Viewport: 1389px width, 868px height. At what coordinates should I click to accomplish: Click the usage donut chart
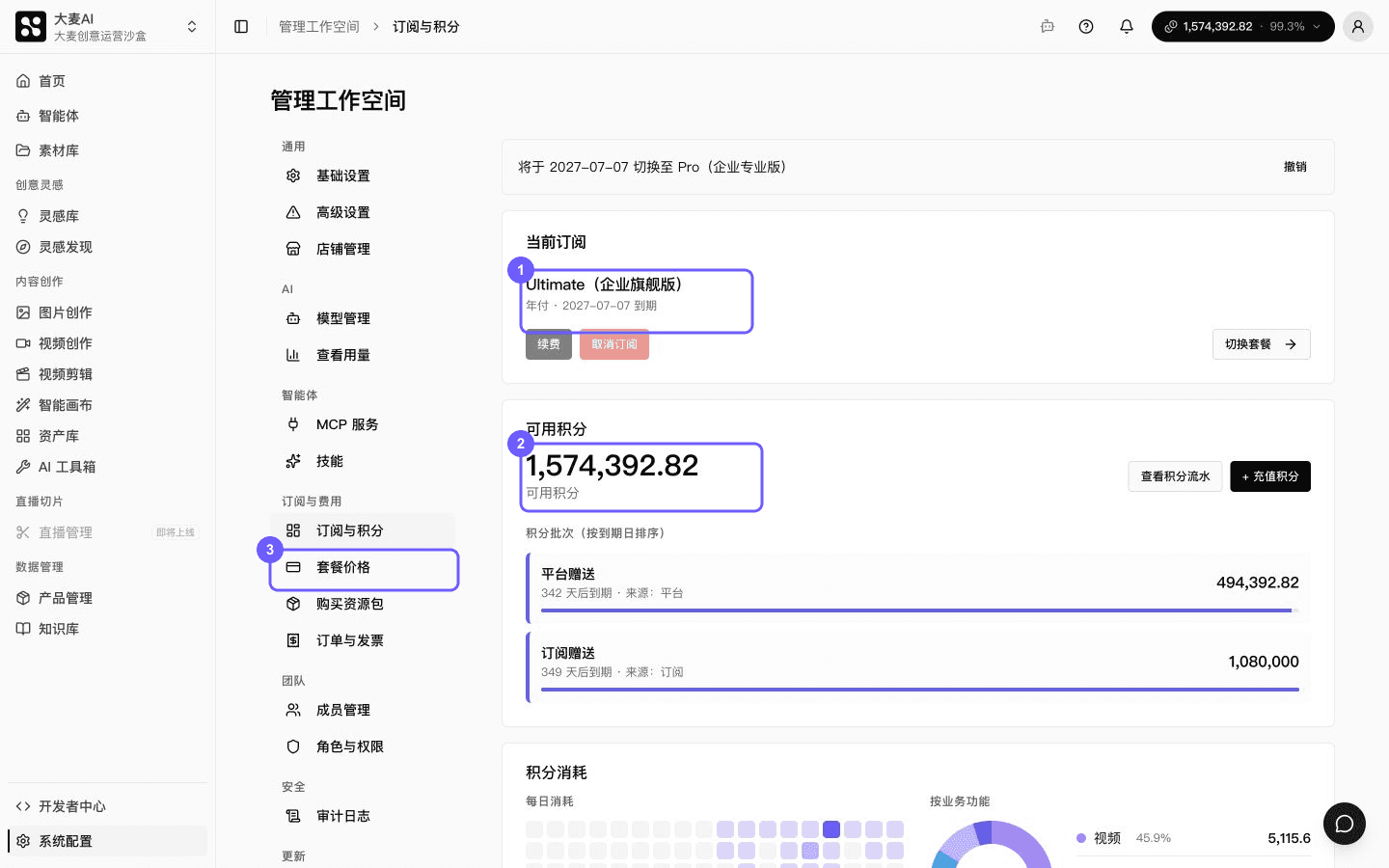991,845
